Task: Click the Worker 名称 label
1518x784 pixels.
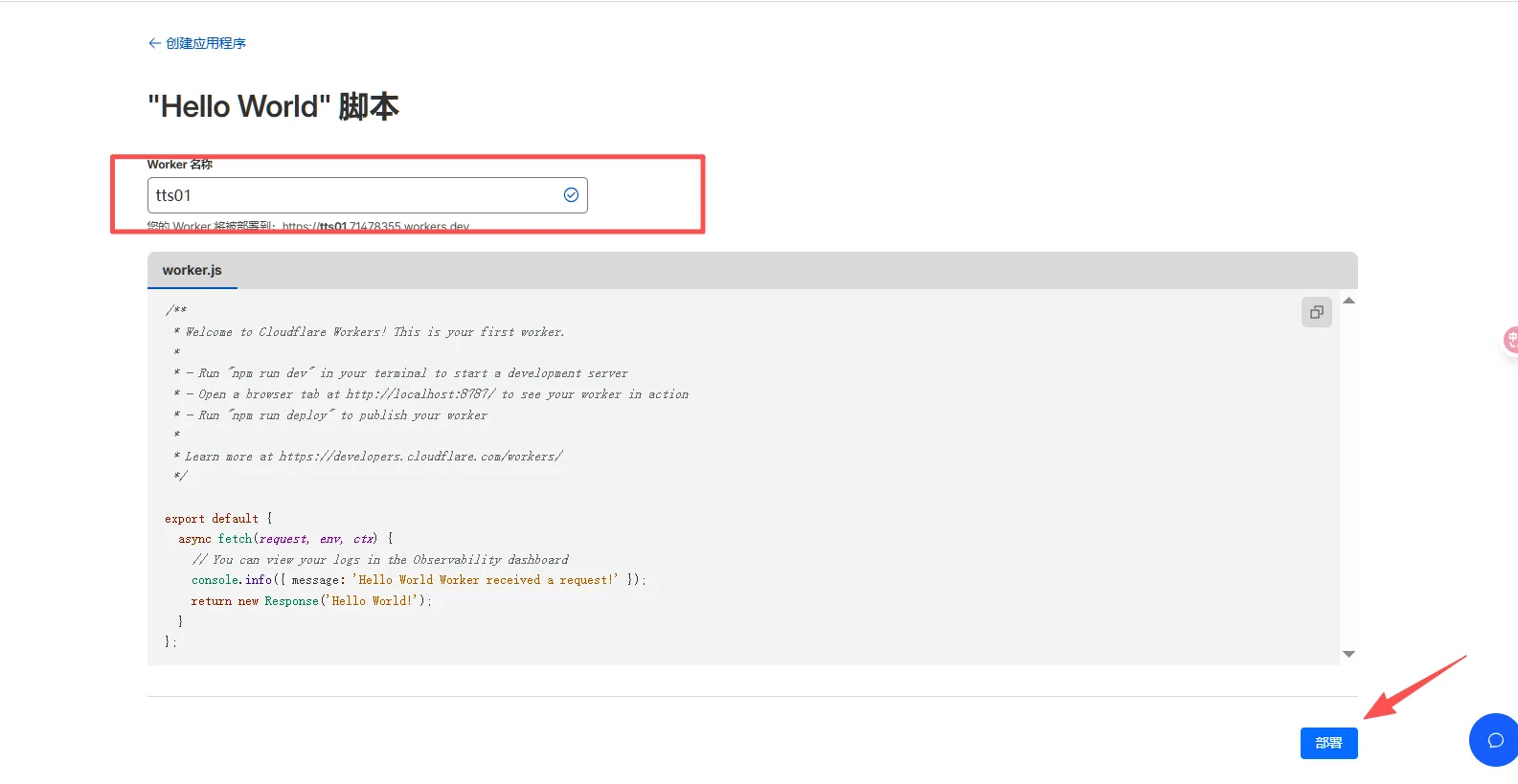Action: (x=180, y=165)
